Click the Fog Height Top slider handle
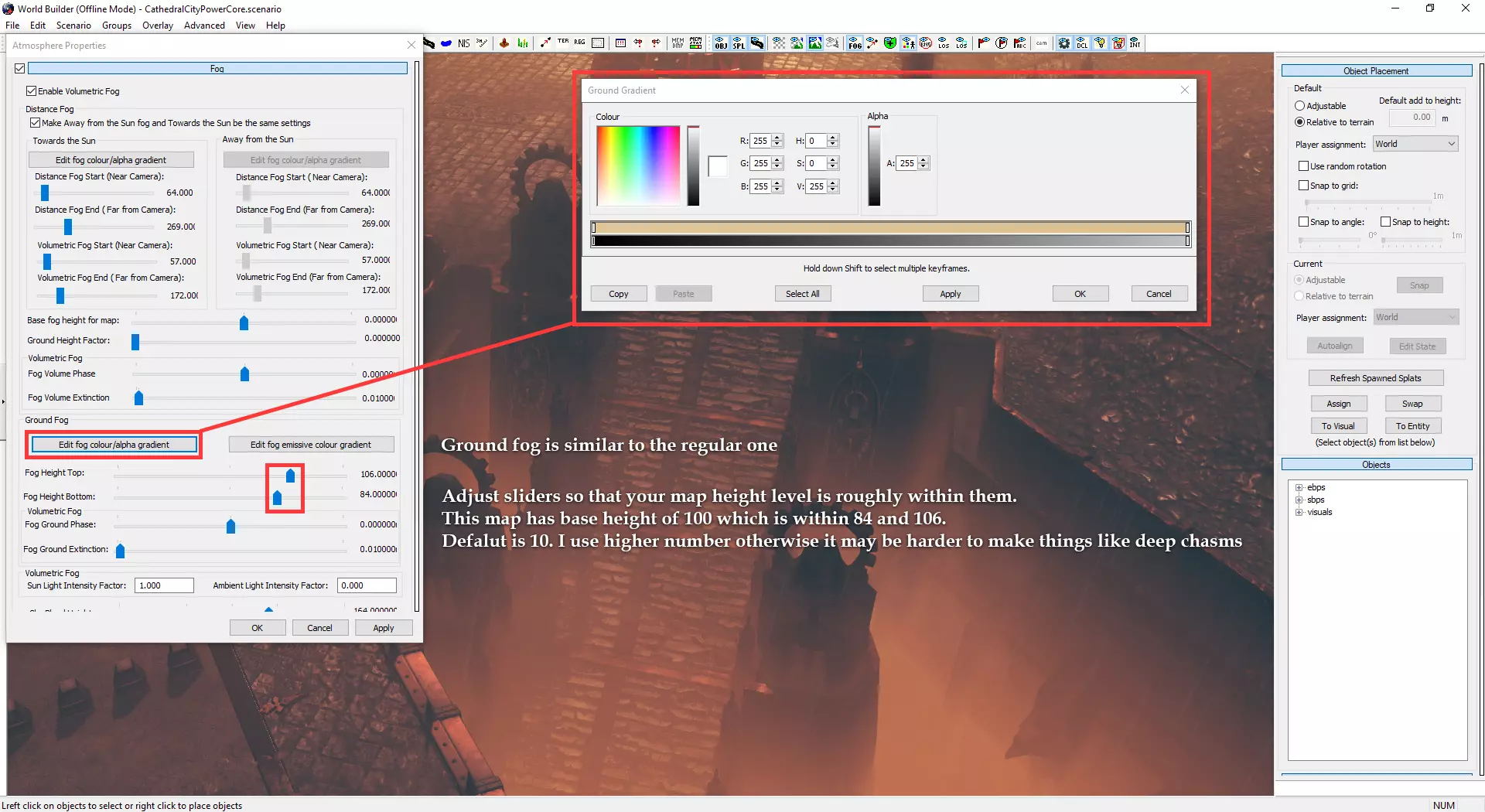 (291, 476)
